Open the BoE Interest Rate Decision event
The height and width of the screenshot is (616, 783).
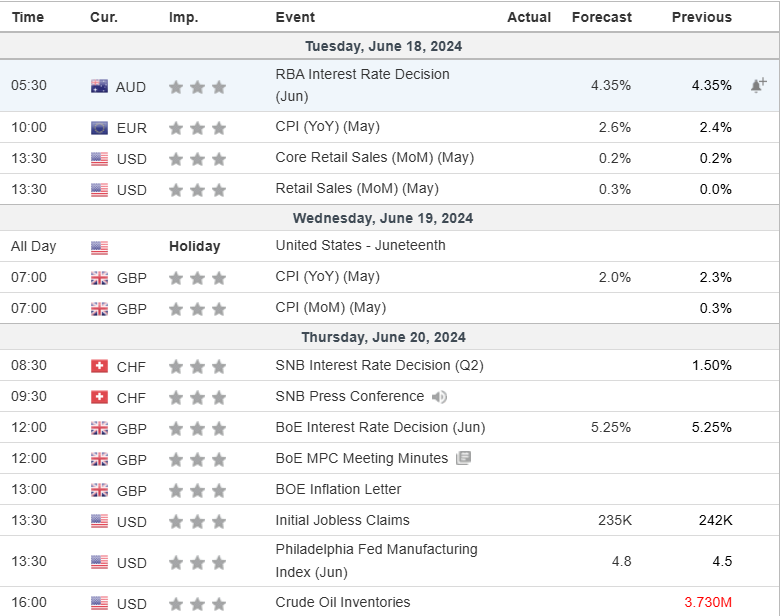[380, 427]
